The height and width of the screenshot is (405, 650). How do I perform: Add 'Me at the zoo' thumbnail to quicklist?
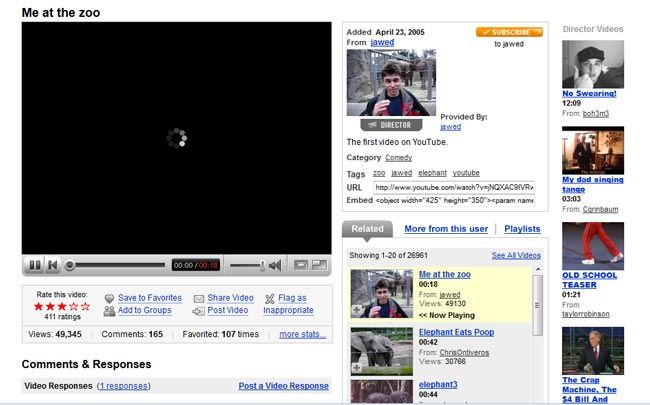[357, 310]
